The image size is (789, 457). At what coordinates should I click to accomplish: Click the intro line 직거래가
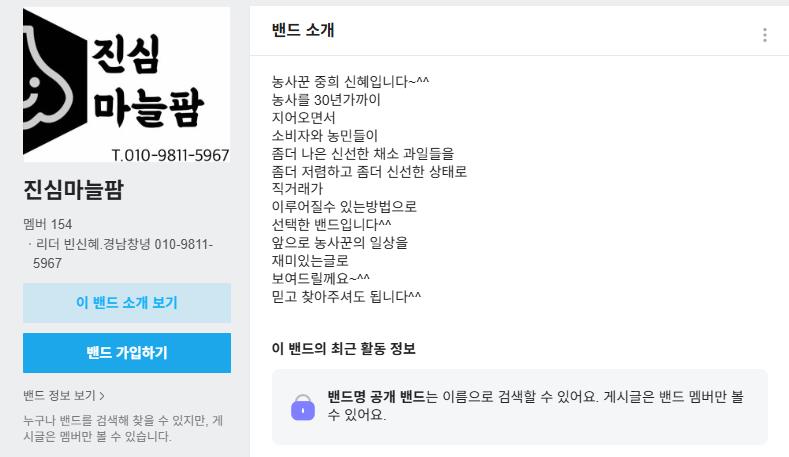pyautogui.click(x=297, y=189)
